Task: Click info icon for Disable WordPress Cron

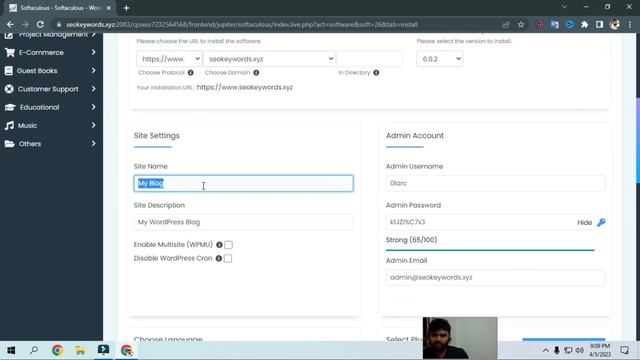Action: [x=219, y=258]
